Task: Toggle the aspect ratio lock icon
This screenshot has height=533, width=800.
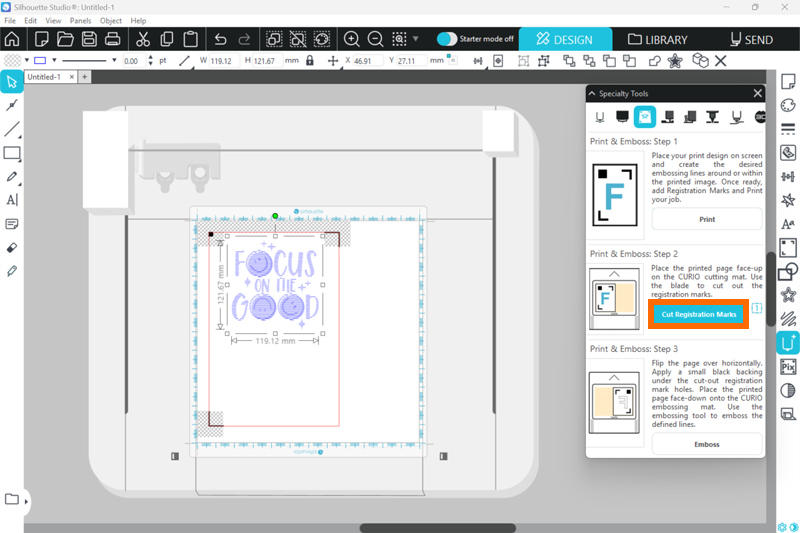Action: 309,61
